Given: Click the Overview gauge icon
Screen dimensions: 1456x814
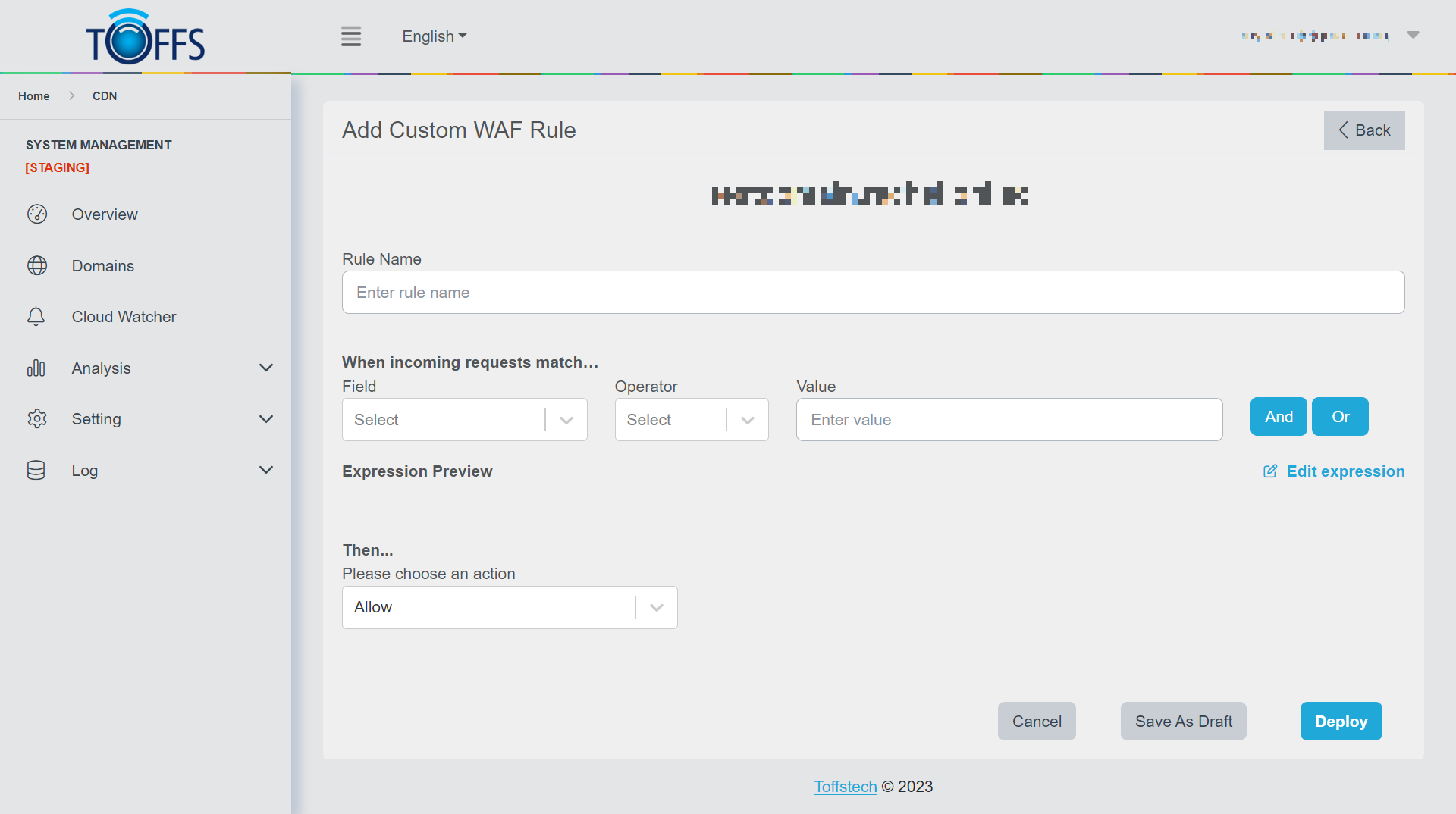Looking at the screenshot, I should pyautogui.click(x=36, y=214).
